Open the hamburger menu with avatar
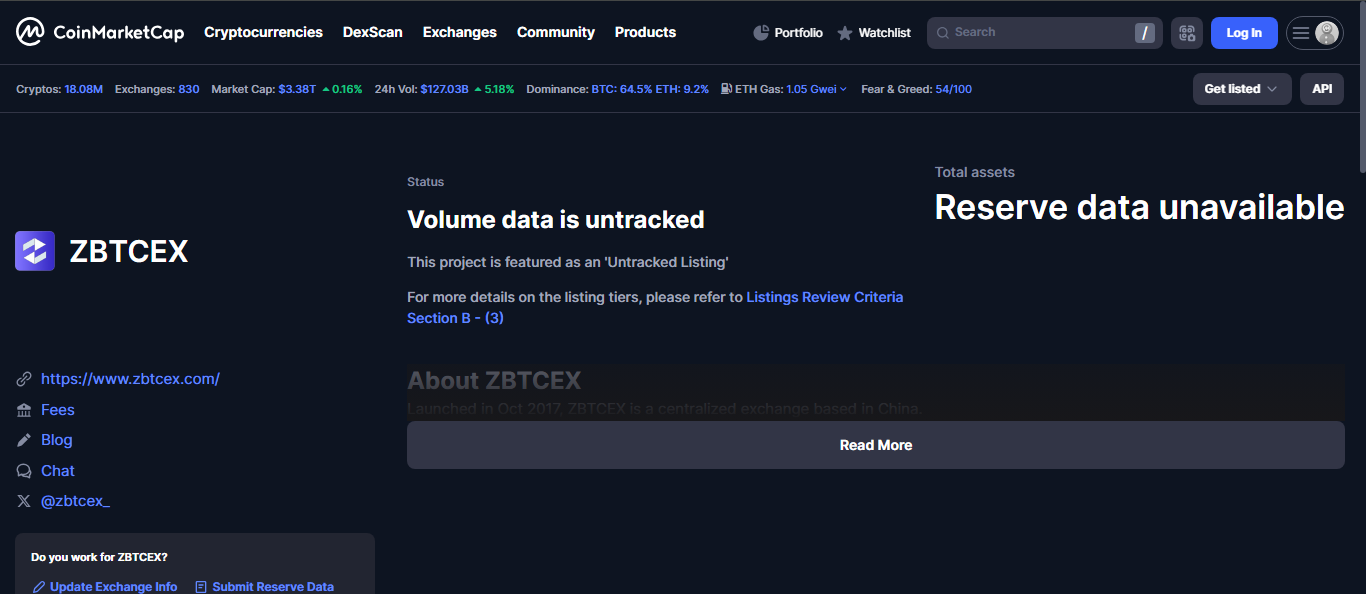 pos(1314,33)
